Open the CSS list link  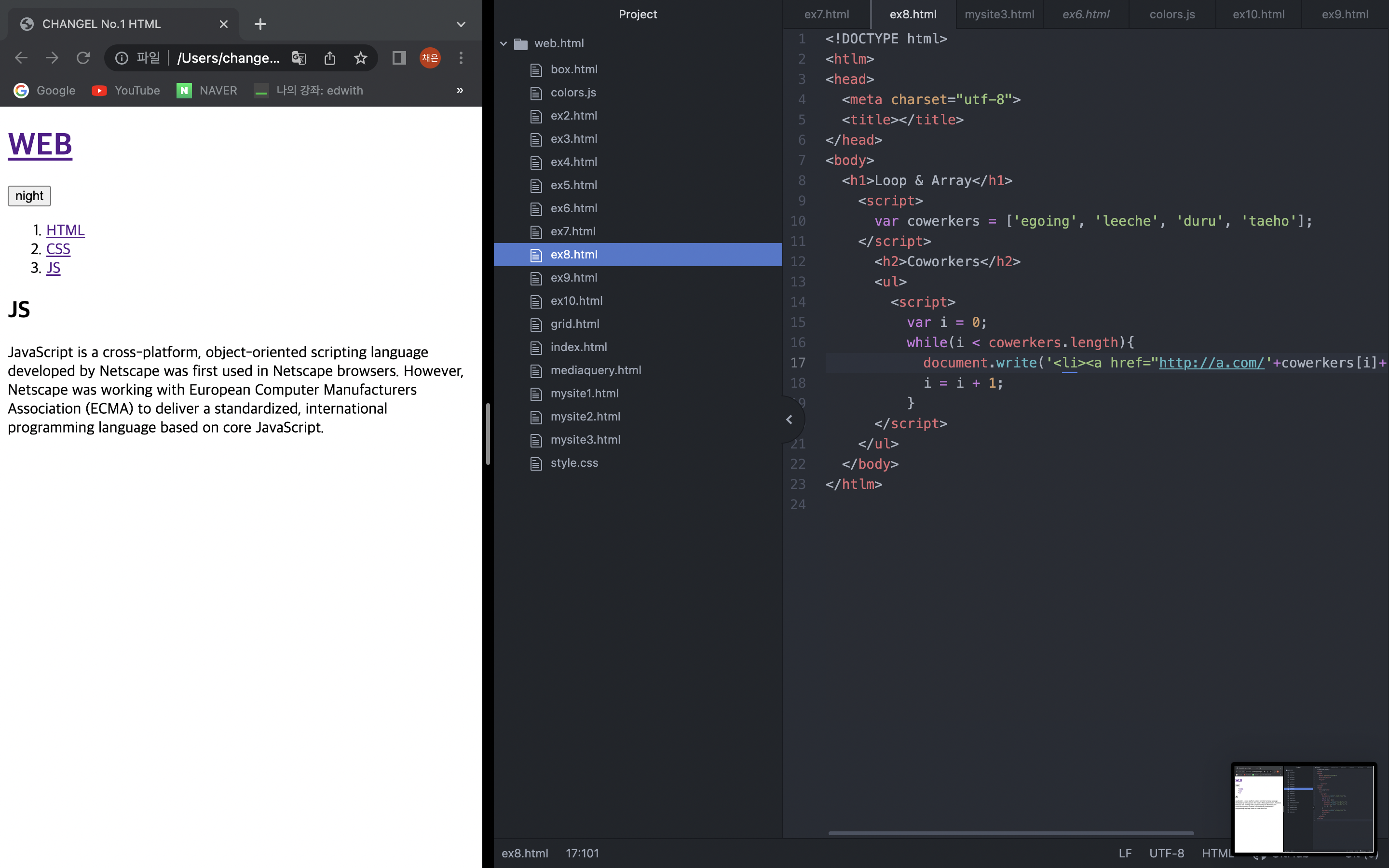(x=58, y=249)
